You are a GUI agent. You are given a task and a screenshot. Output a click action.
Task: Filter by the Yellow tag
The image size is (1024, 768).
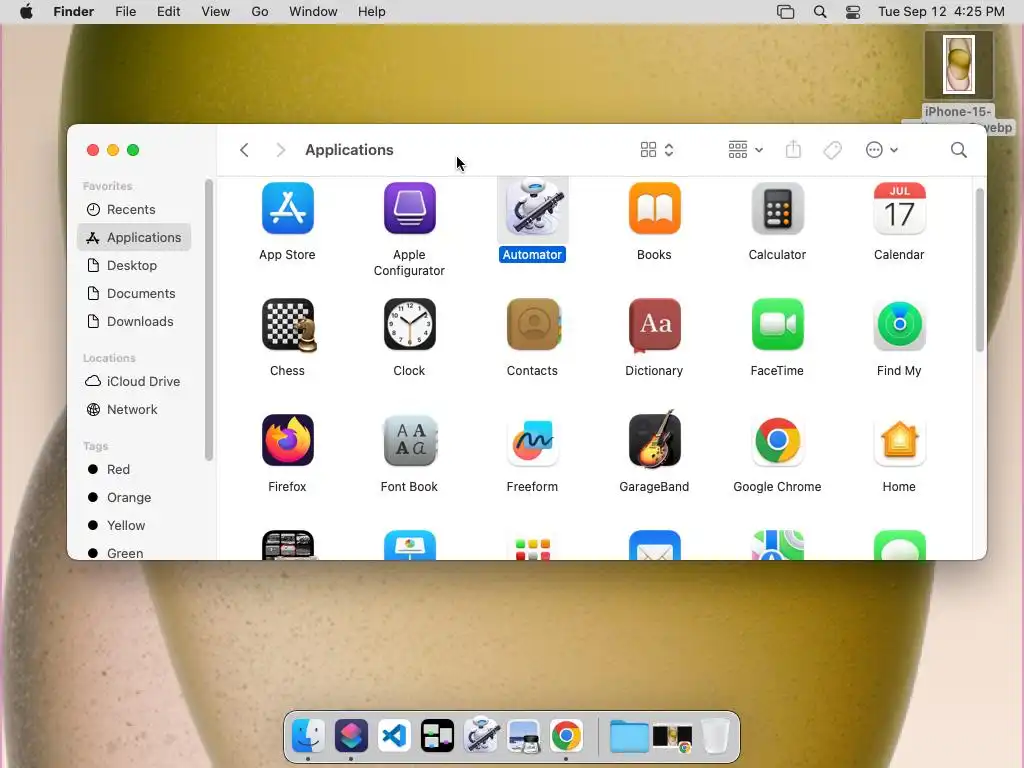coord(134,526)
